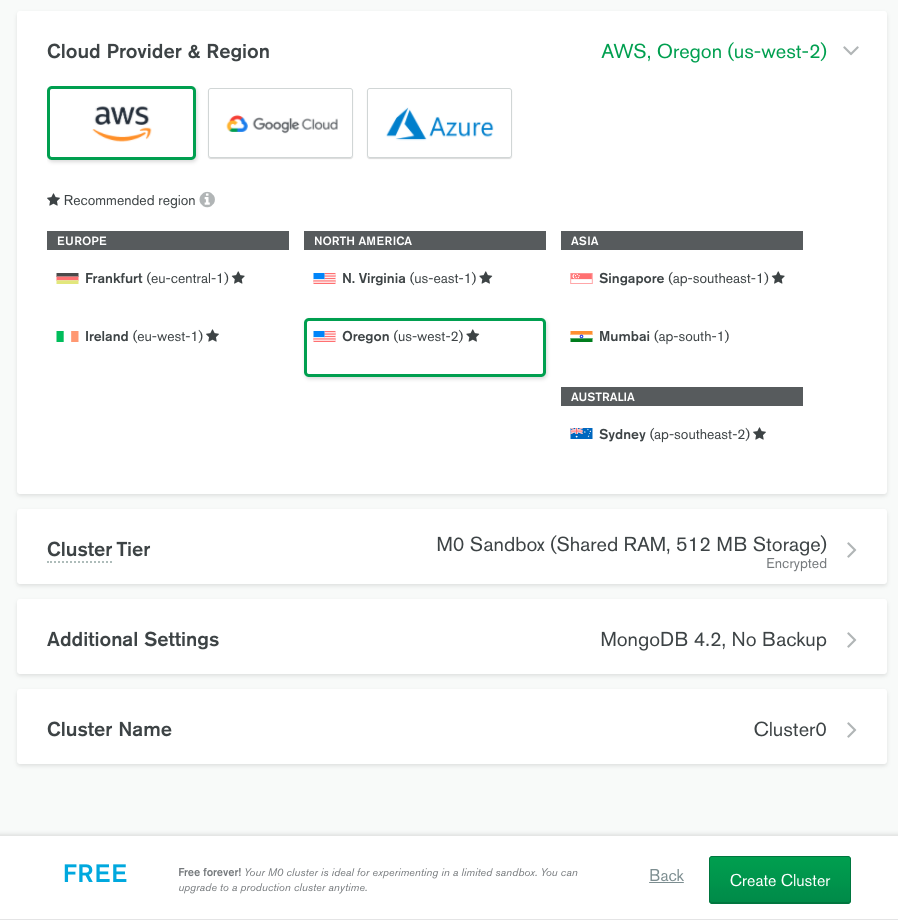Screen dimensions: 898x920
Task: Click star beside Frankfurt region
Action: tap(238, 278)
